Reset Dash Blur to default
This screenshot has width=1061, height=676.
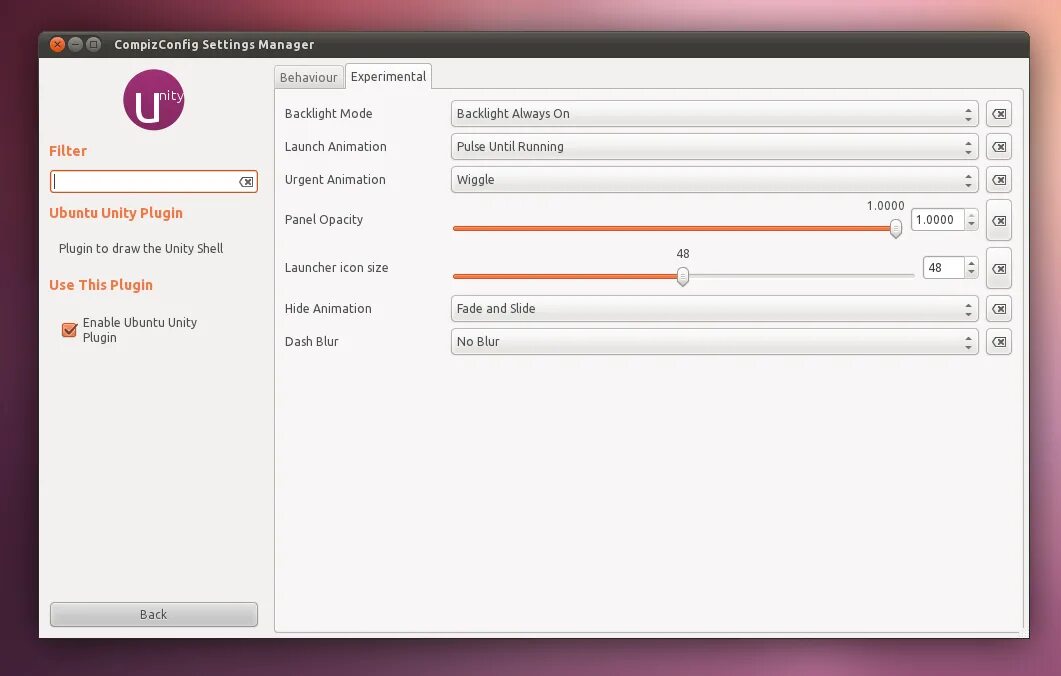[x=998, y=341]
